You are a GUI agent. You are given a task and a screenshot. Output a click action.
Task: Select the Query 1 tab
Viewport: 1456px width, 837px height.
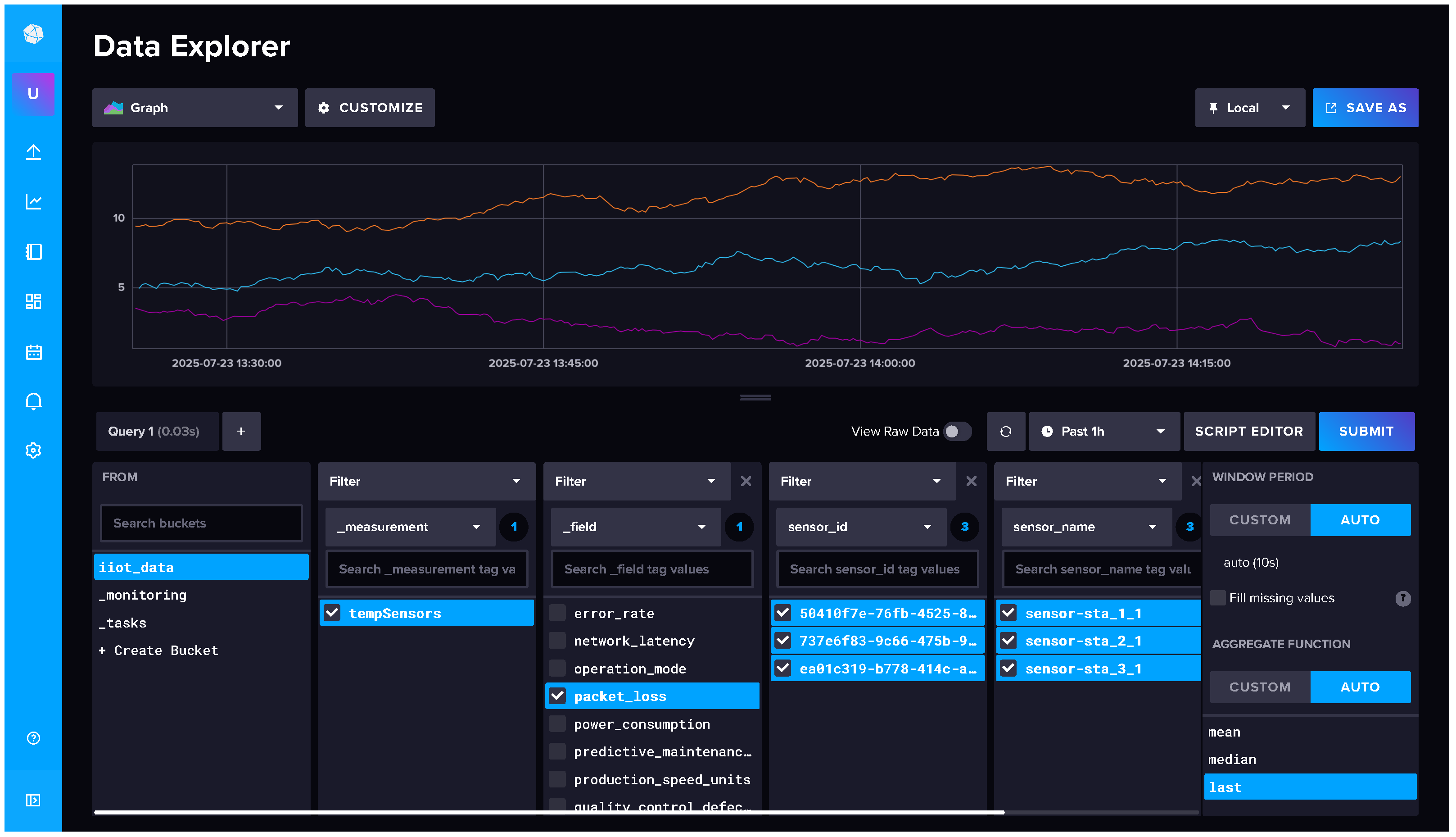pyautogui.click(x=154, y=431)
